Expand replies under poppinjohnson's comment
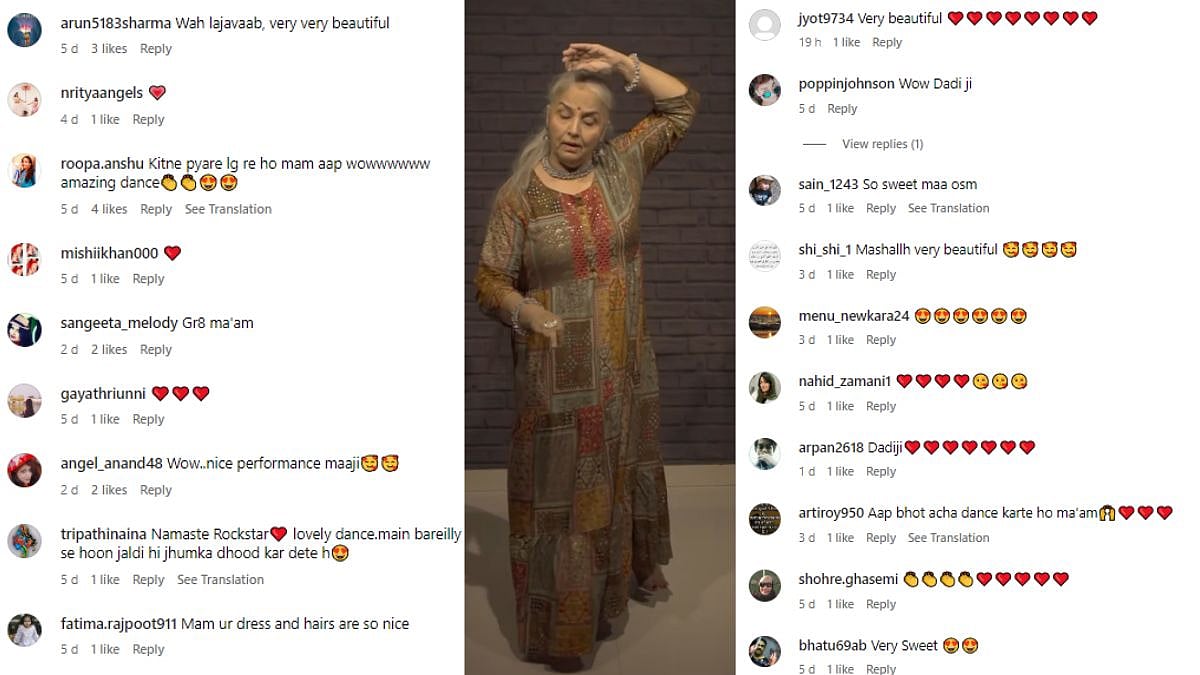The width and height of the screenshot is (1200, 675). tap(882, 144)
